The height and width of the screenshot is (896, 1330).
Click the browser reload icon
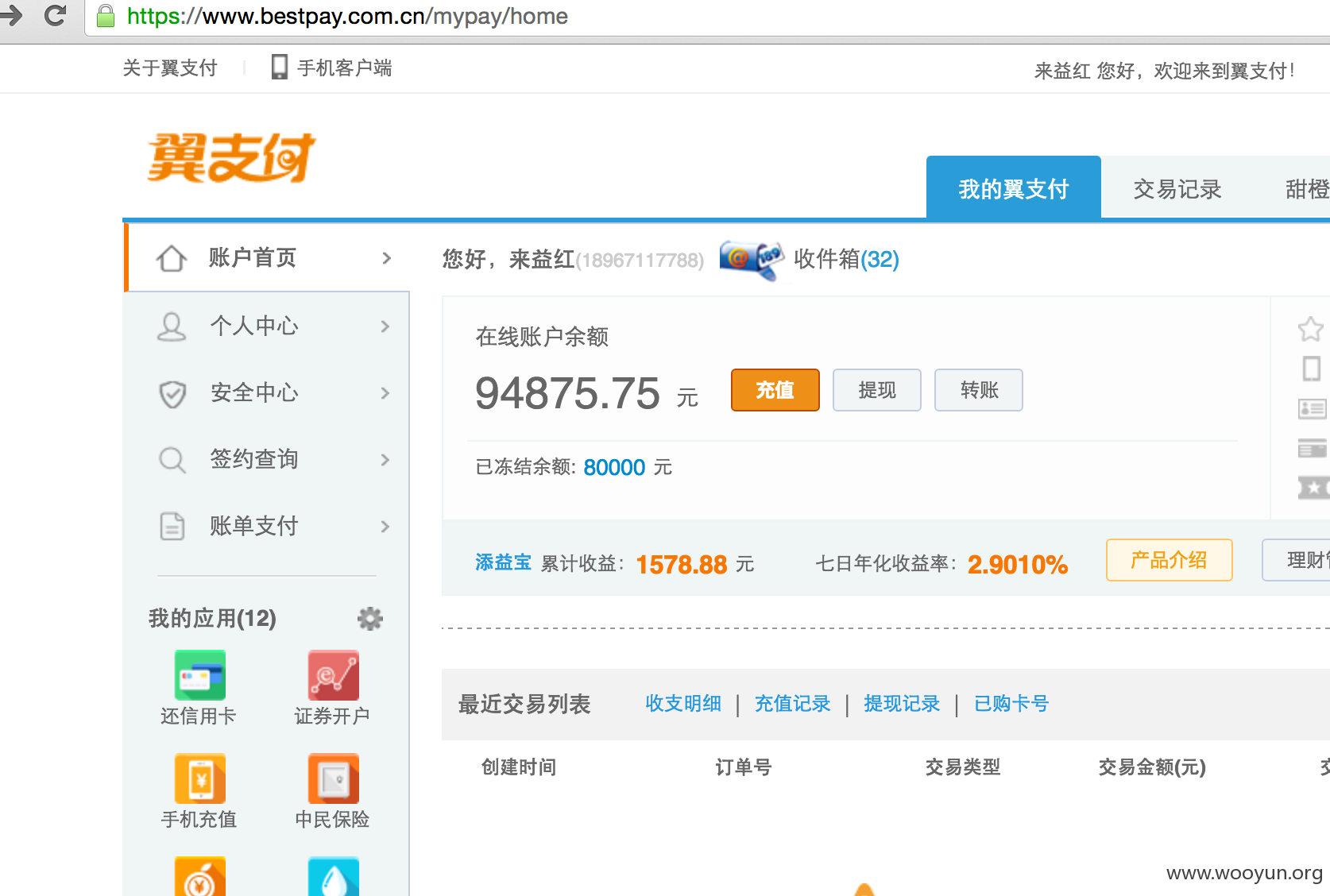pyautogui.click(x=55, y=15)
